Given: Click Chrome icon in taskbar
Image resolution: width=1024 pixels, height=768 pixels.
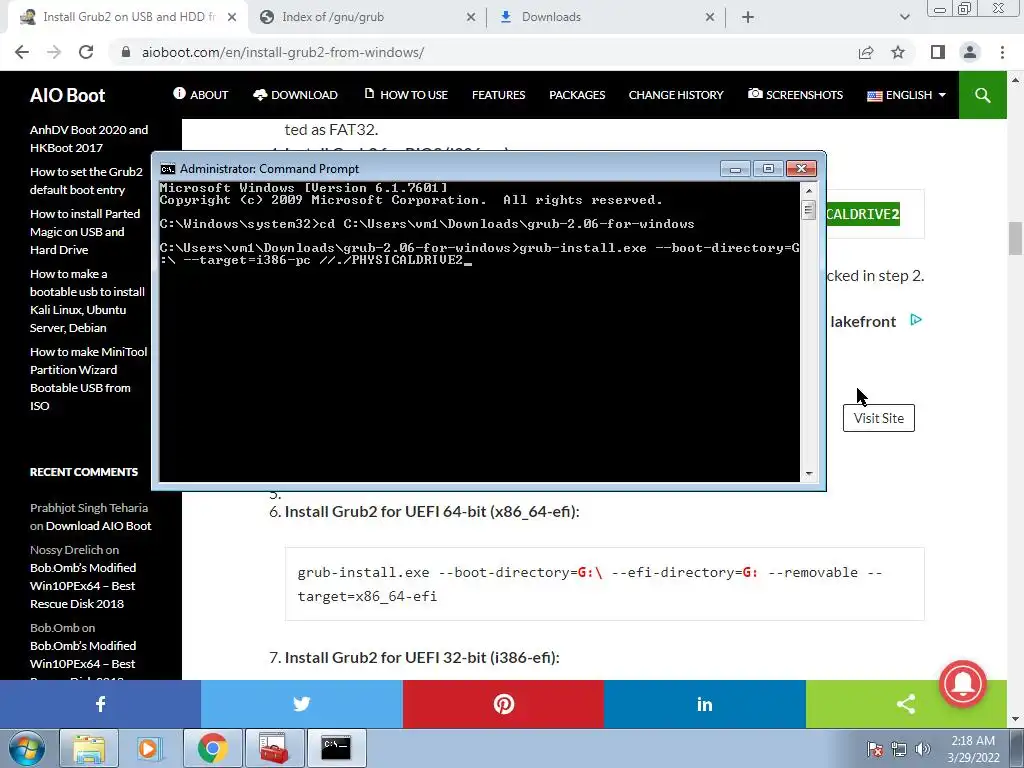Looking at the screenshot, I should (212, 748).
